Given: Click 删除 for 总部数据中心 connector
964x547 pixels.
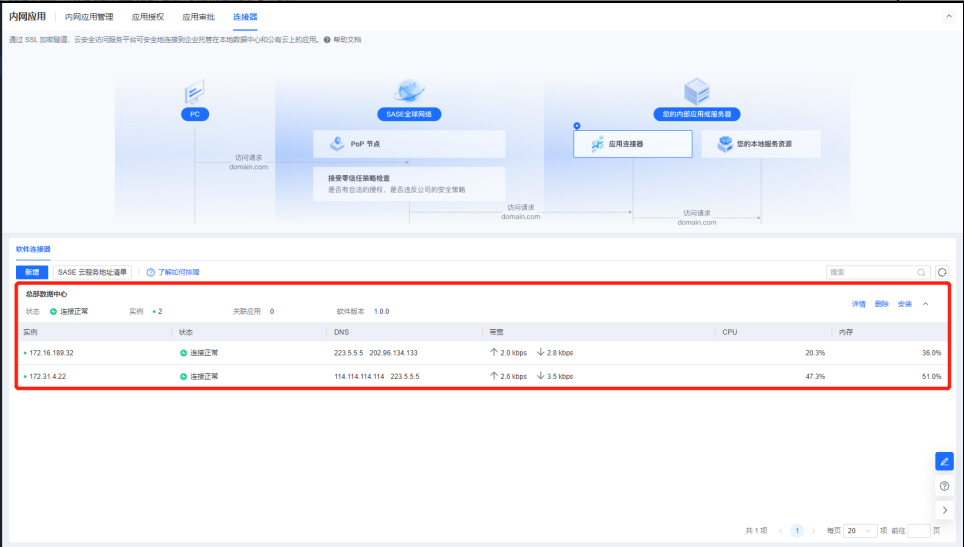Looking at the screenshot, I should coord(881,304).
